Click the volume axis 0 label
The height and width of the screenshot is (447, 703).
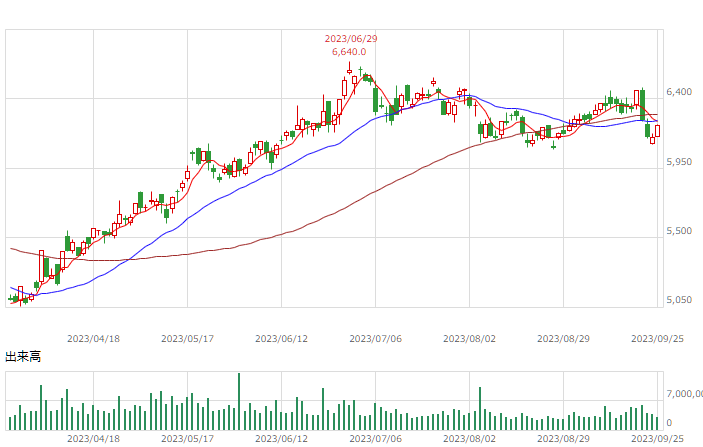coord(669,423)
